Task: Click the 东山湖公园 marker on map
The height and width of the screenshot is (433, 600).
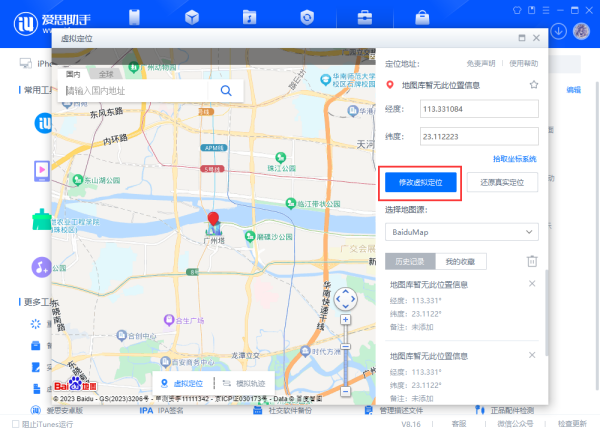Action: coord(78,179)
